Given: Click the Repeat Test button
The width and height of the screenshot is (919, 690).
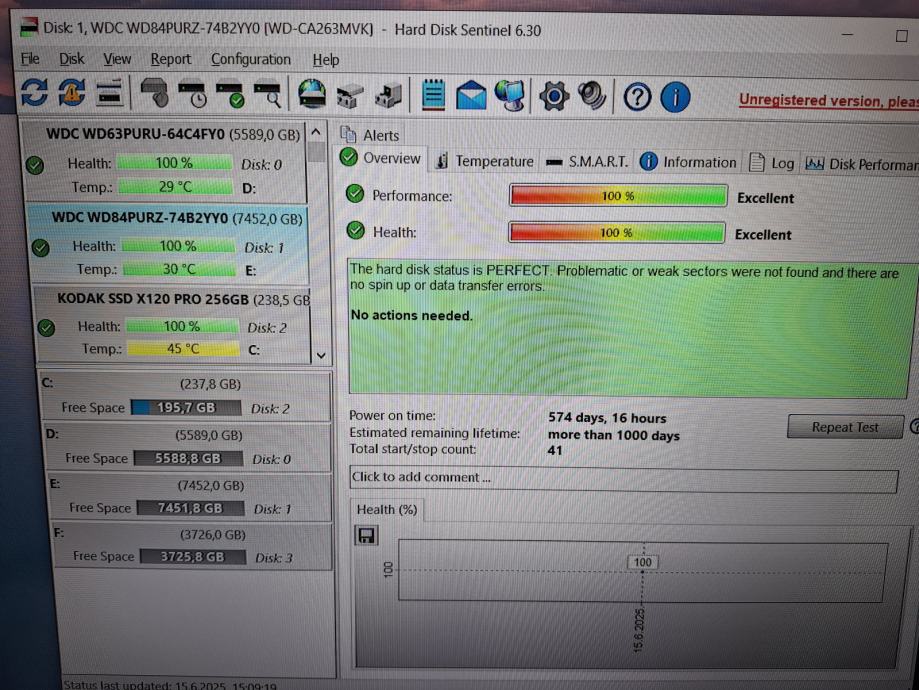Looking at the screenshot, I should tap(845, 427).
